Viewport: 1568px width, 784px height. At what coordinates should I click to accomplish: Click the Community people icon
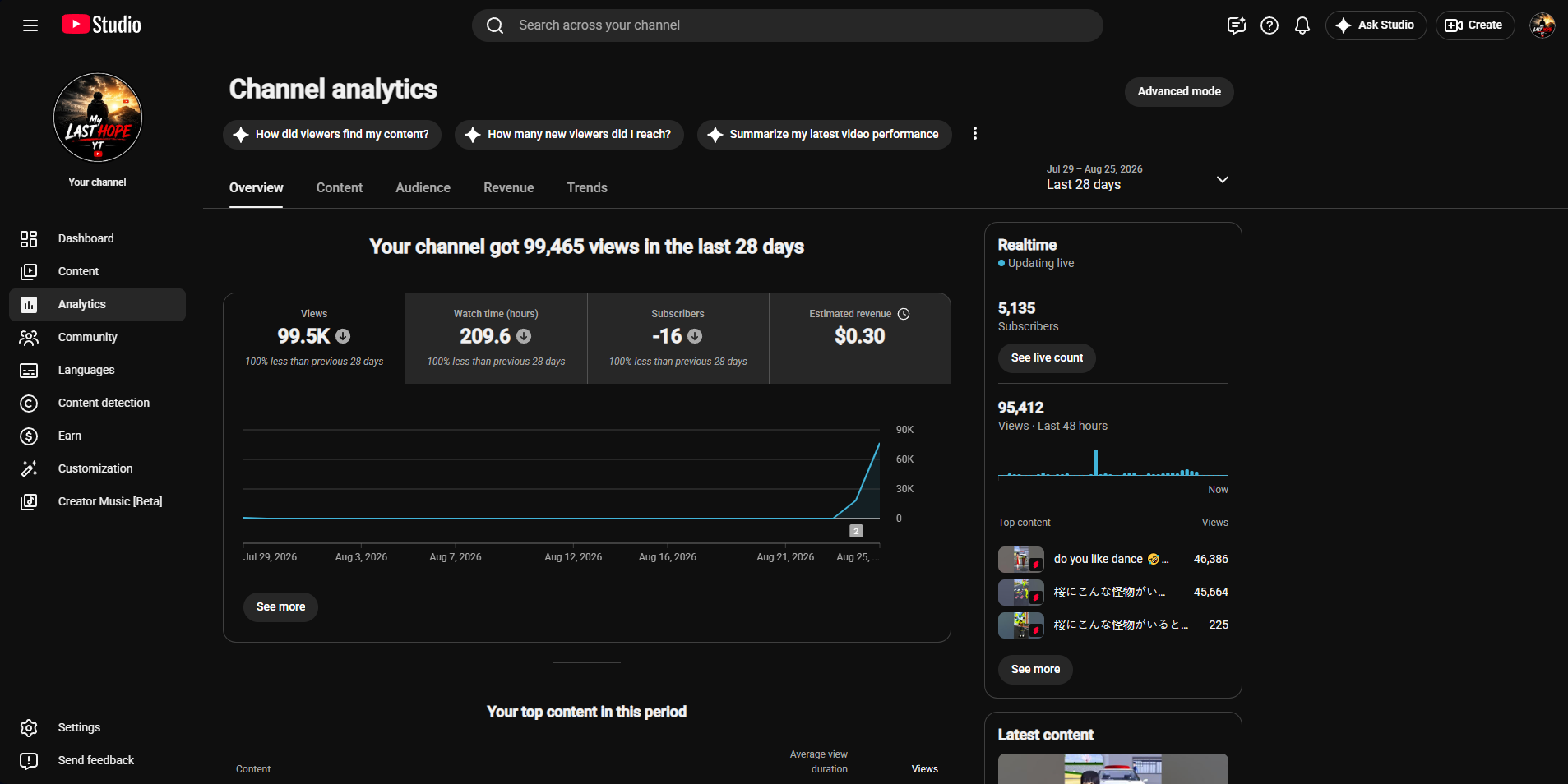tap(29, 337)
